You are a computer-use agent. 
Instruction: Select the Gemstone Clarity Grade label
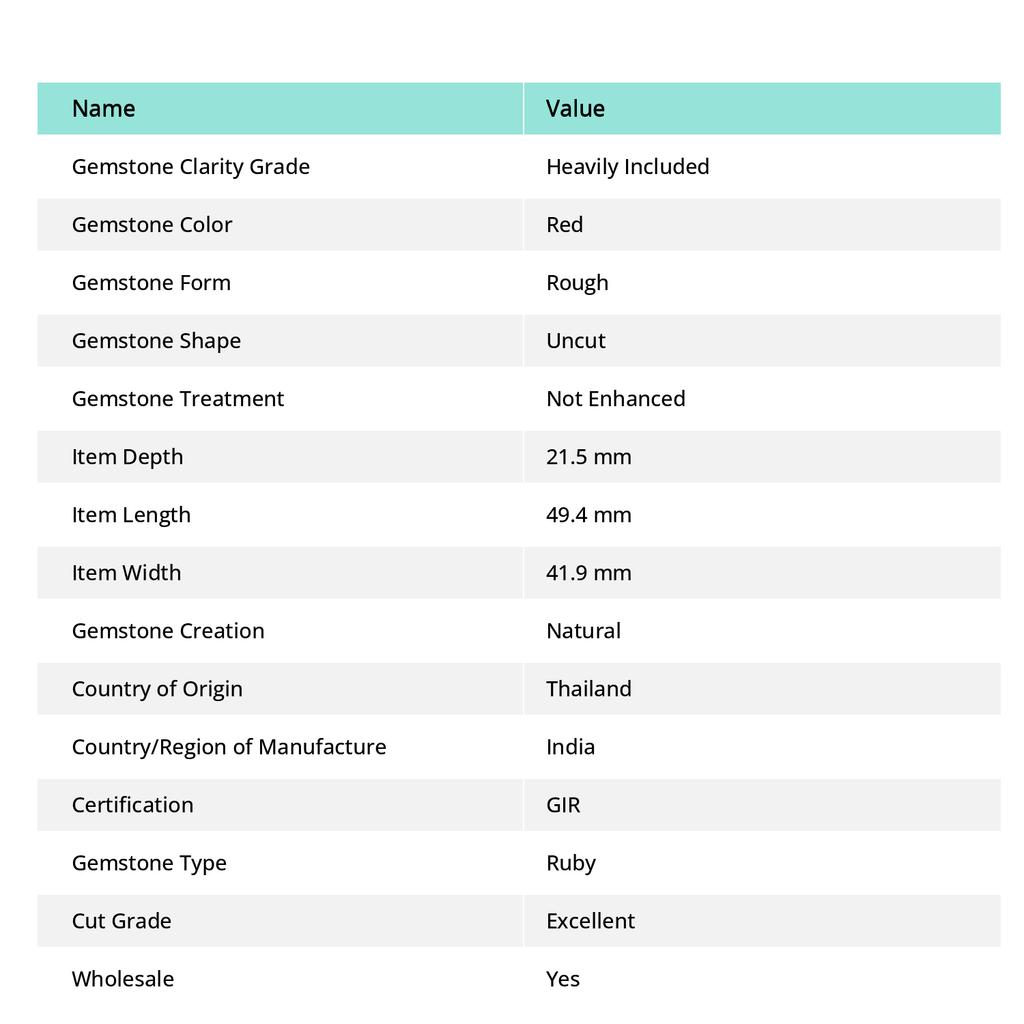191,166
